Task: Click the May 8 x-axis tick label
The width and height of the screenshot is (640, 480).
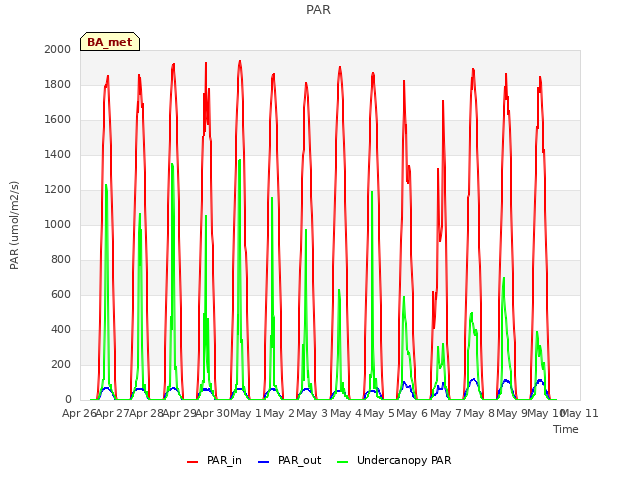Action: (479, 413)
